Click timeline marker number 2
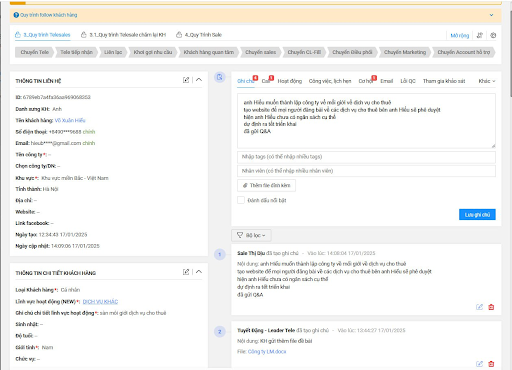512x370 pixels. [220, 332]
